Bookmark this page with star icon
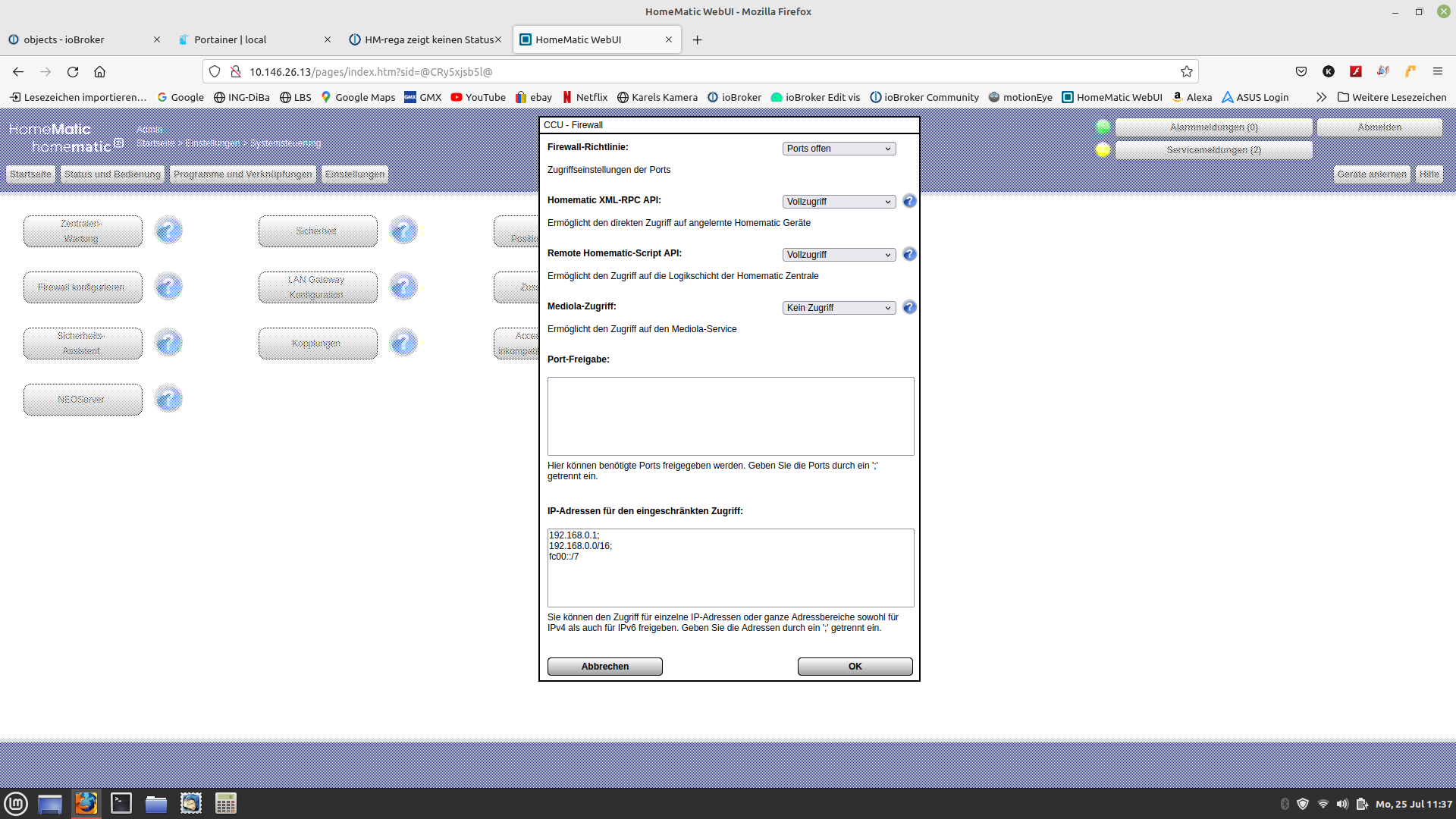Screen dimensions: 1456x819 pos(1187,71)
